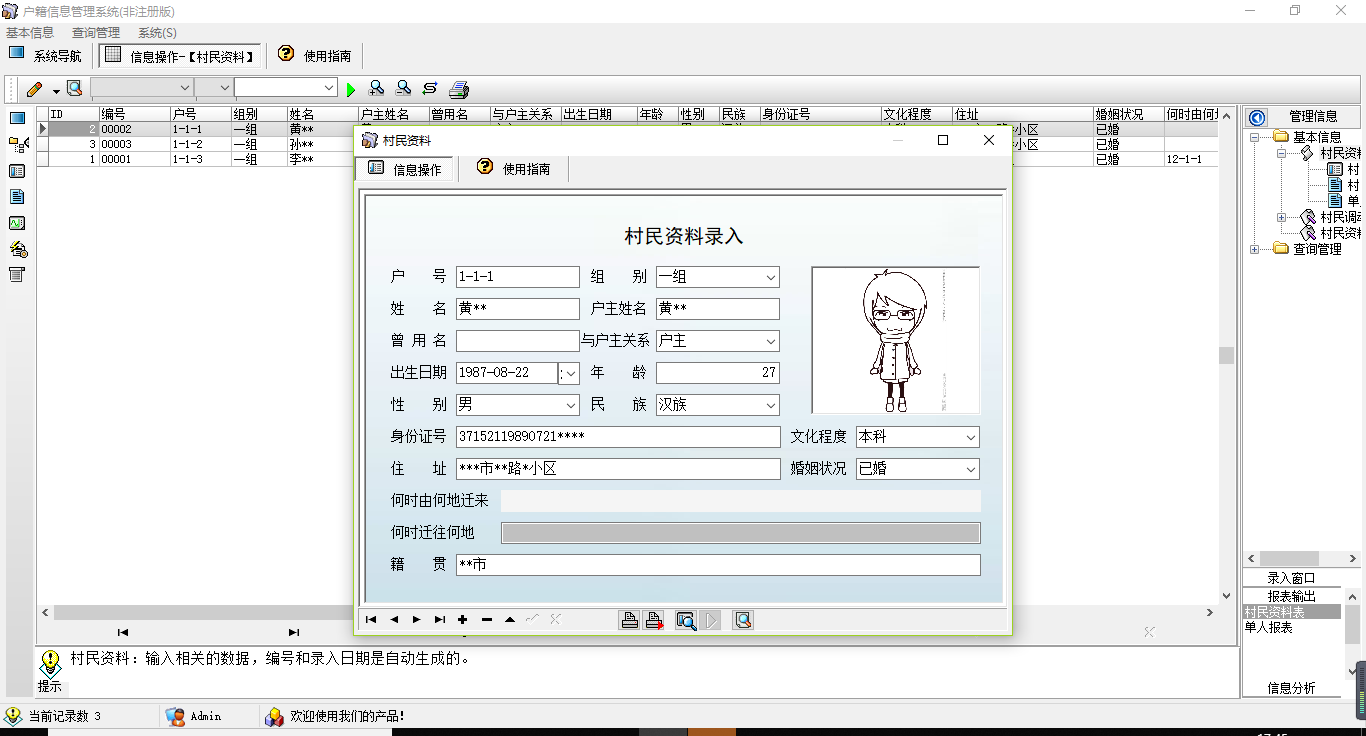Click the magnifier document preview icon beside pencil
Viewport: 1366px width, 736px height.
point(74,88)
